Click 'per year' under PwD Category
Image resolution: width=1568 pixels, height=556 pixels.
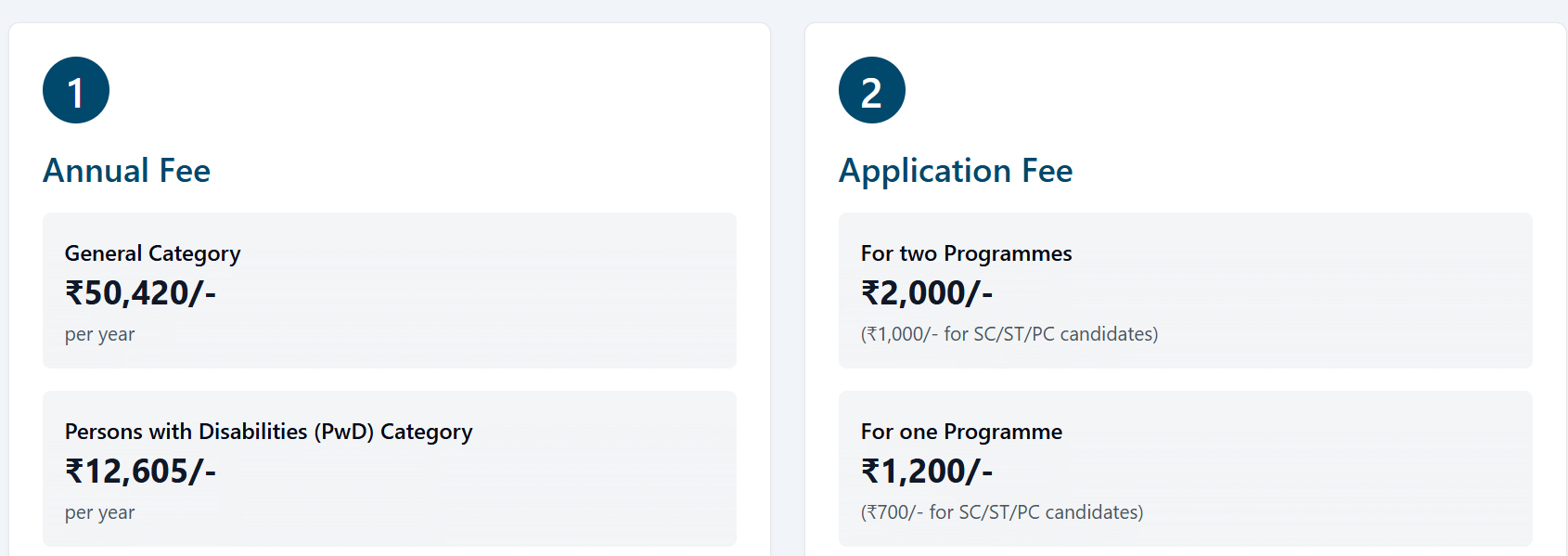[100, 512]
